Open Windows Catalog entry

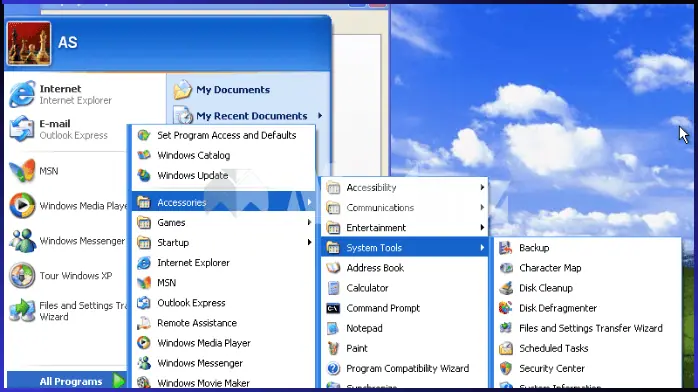coord(224,155)
